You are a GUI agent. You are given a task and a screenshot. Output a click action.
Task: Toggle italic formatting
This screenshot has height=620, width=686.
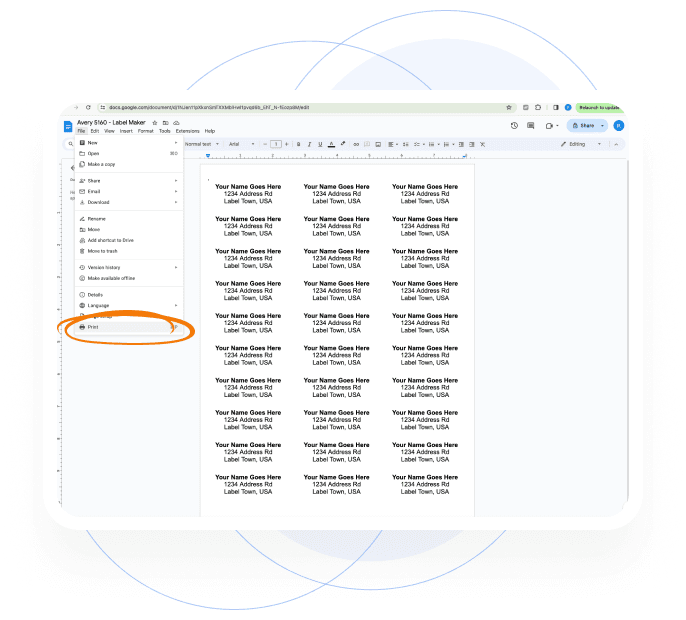[x=309, y=144]
